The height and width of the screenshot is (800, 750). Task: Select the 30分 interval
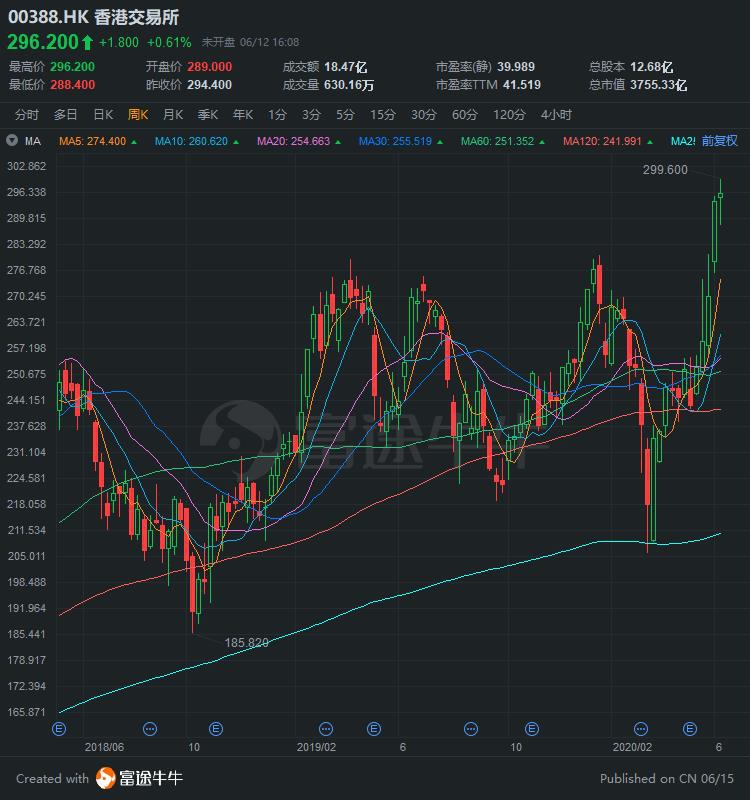pos(423,114)
